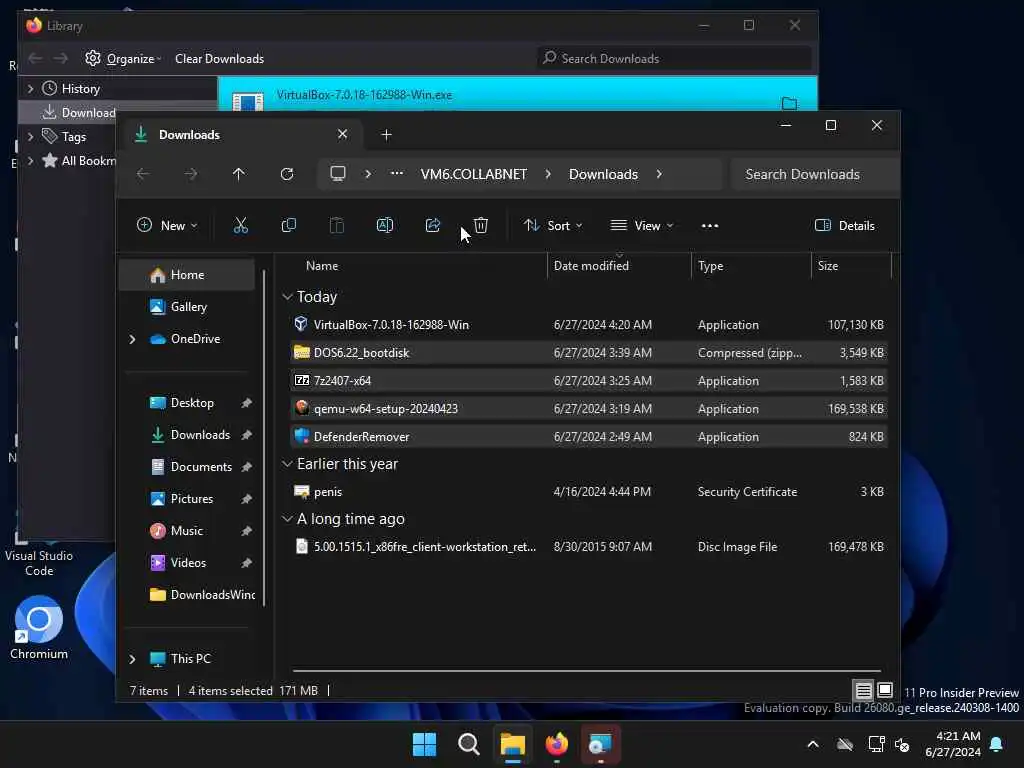
Task: Sort by the Size column header
Action: click(x=827, y=266)
